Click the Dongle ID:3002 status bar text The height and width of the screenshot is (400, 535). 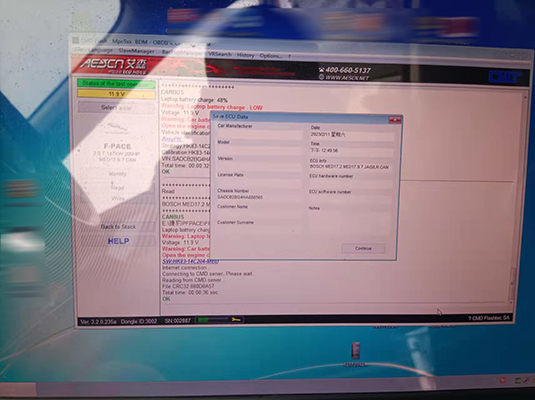pyautogui.click(x=139, y=321)
